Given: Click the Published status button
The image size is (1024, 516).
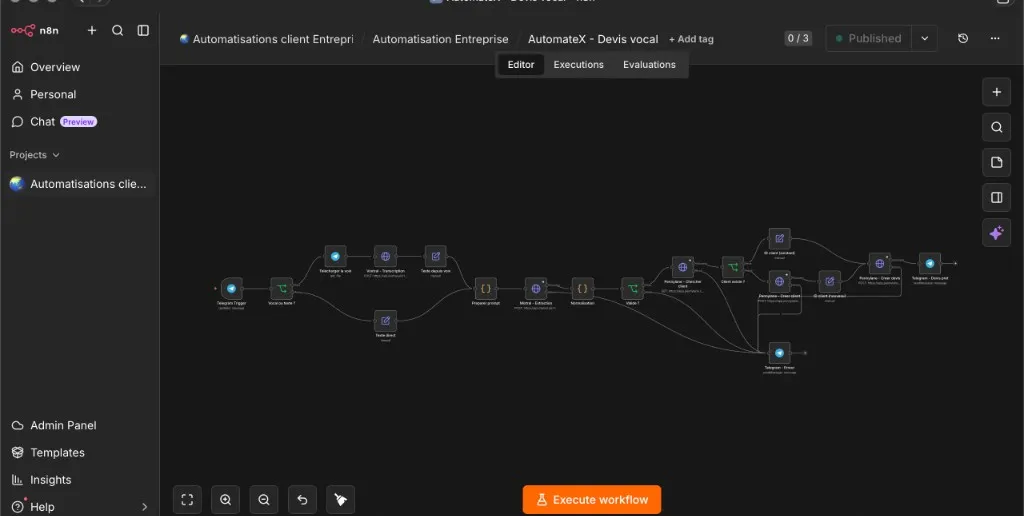Looking at the screenshot, I should click(x=869, y=39).
